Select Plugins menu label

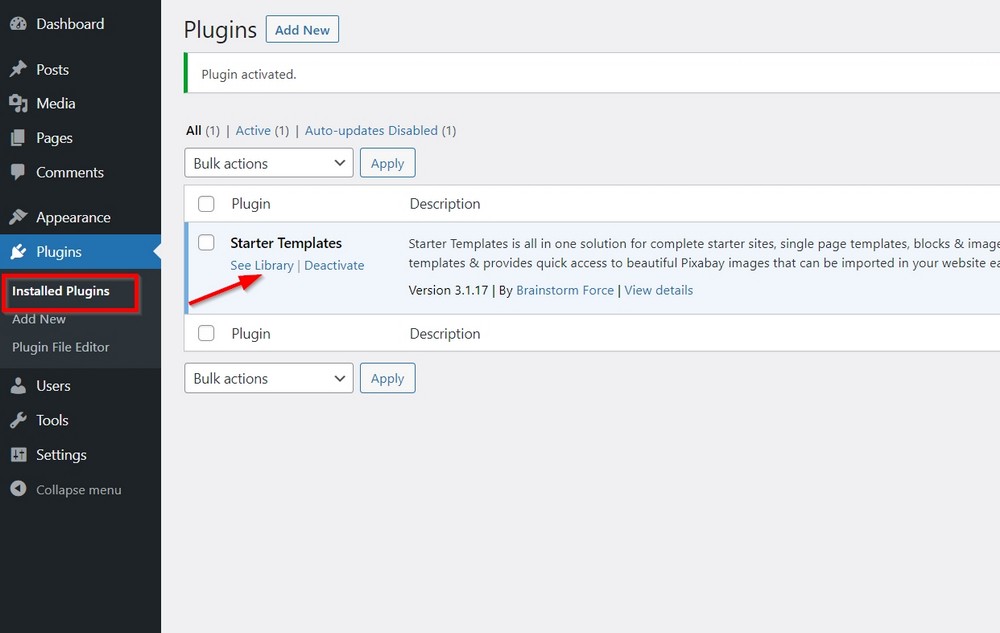click(x=59, y=252)
